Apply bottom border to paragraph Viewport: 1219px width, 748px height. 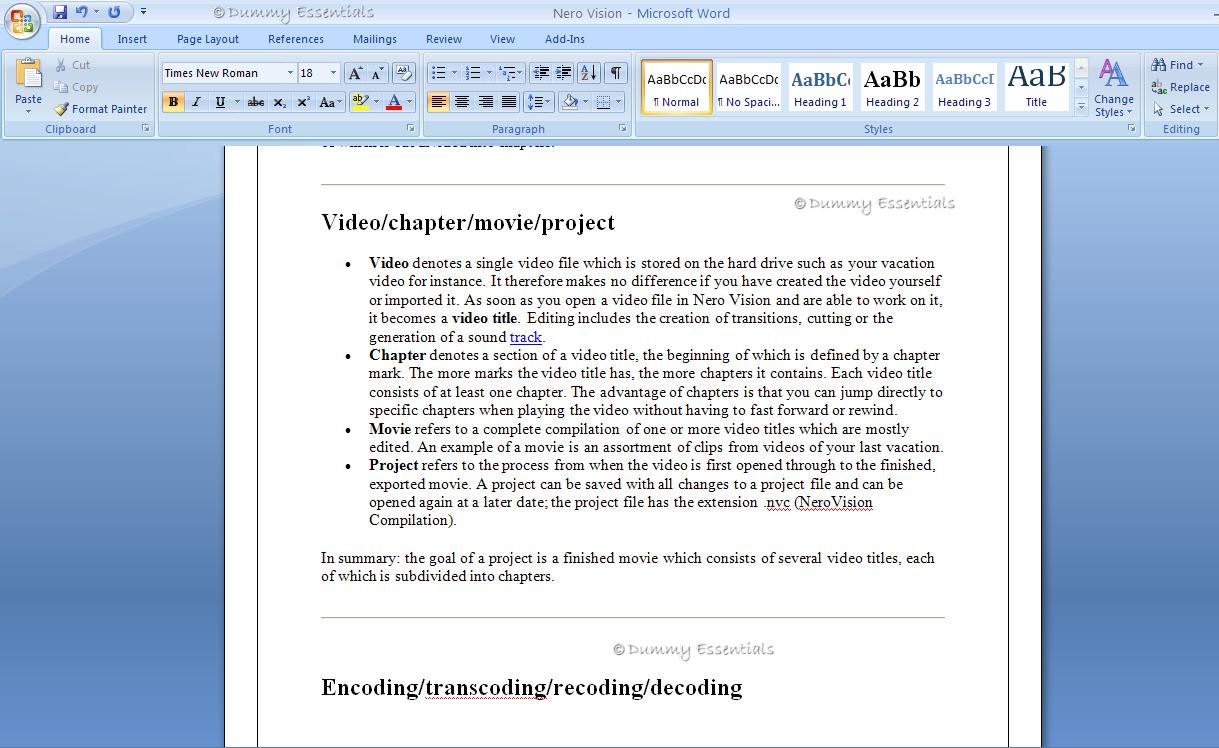603,102
